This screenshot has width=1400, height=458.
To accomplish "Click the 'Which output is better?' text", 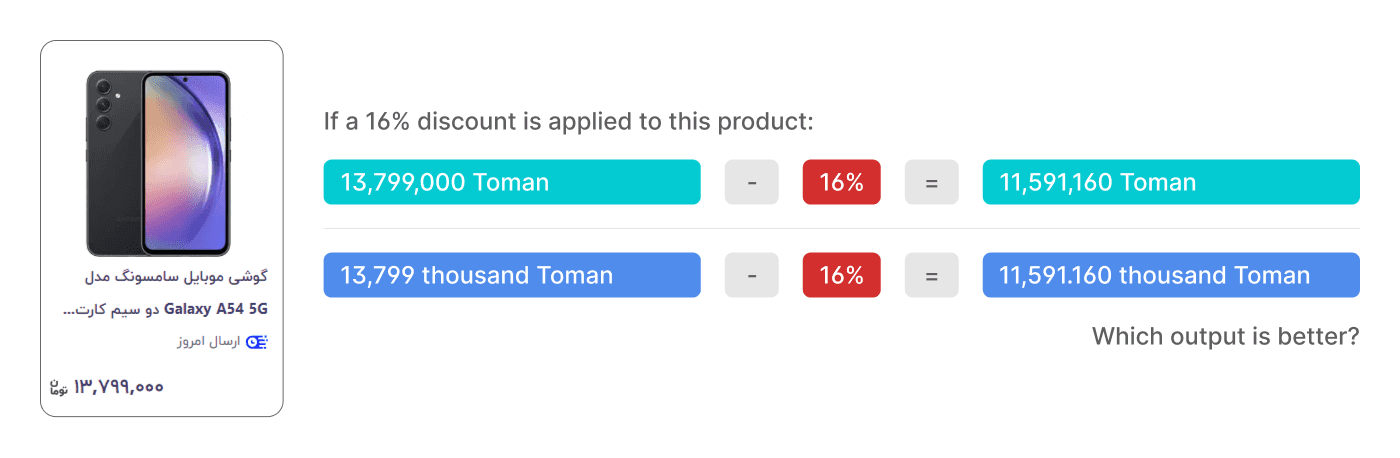I will (1226, 336).
